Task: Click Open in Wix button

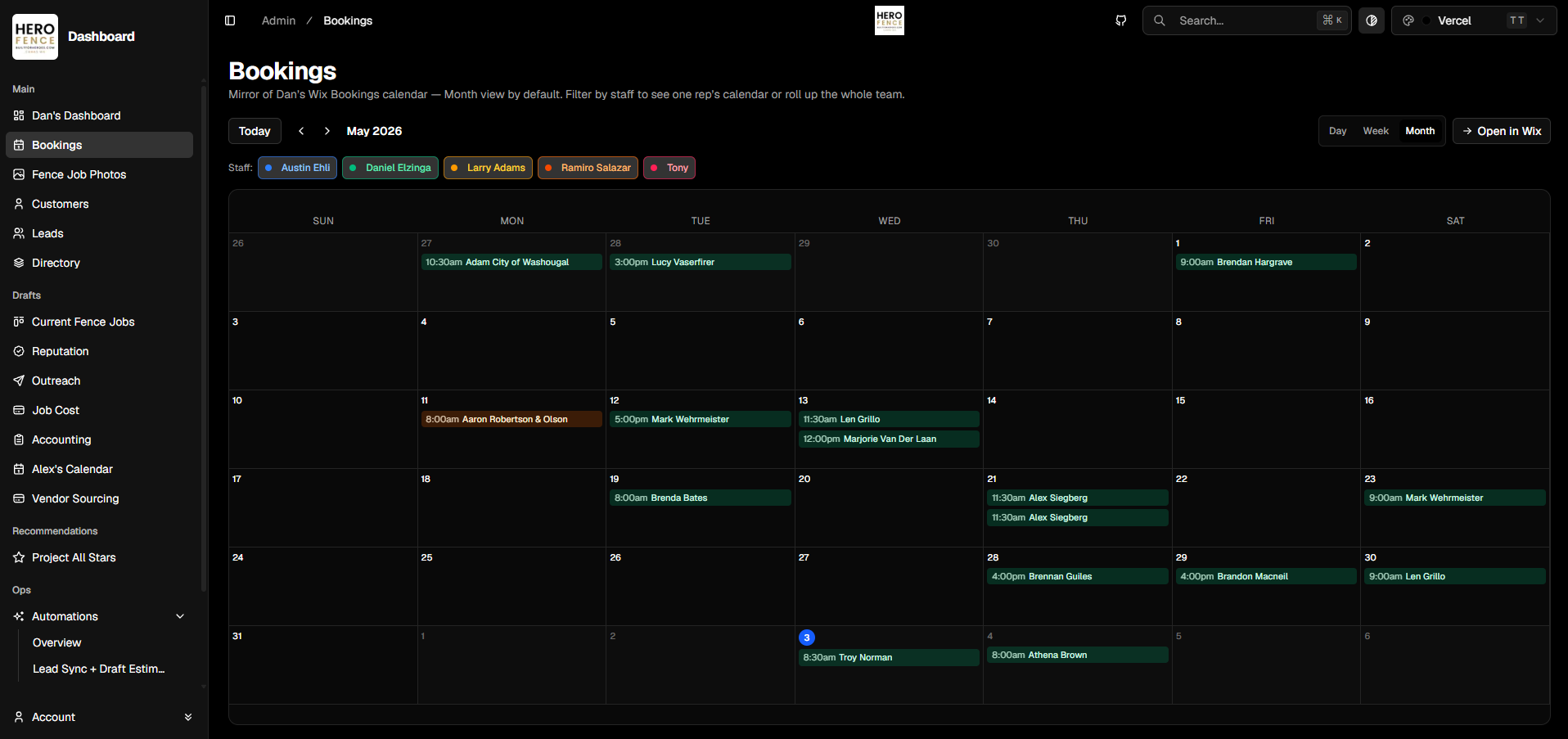Action: click(x=1502, y=131)
